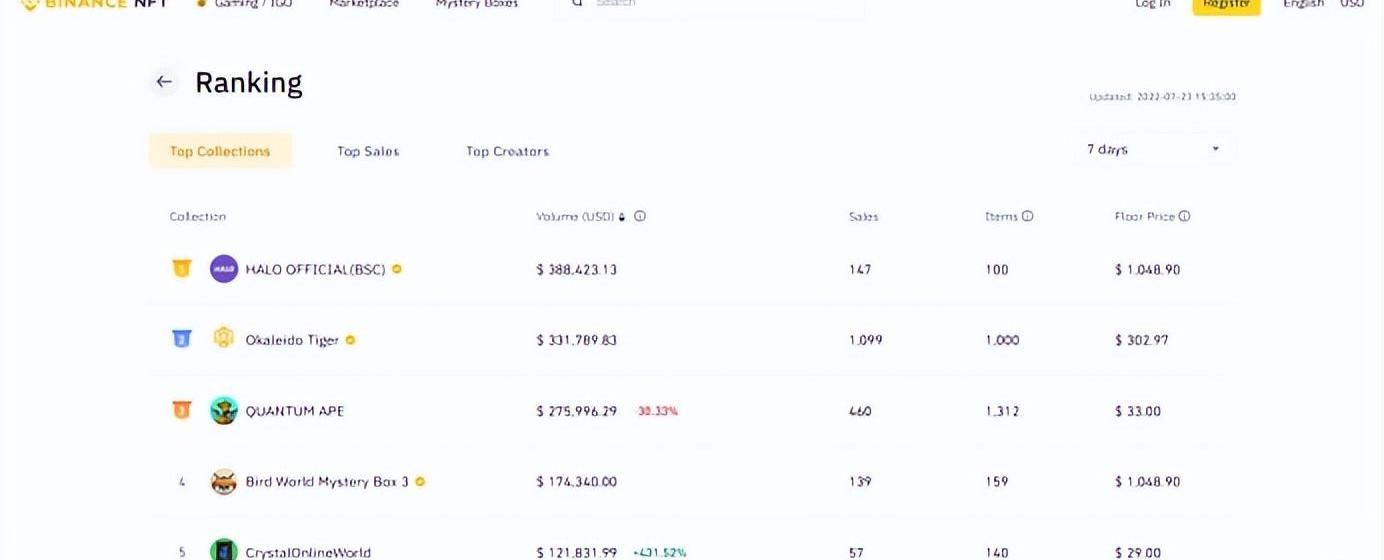
Task: Click the Log In link
Action: click(x=1152, y=4)
